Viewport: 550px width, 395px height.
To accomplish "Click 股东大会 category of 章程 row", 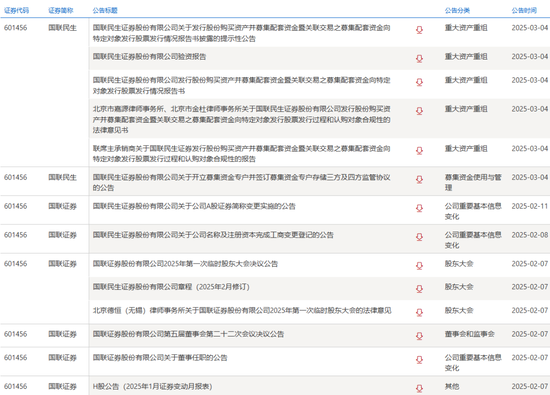I will [x=459, y=287].
